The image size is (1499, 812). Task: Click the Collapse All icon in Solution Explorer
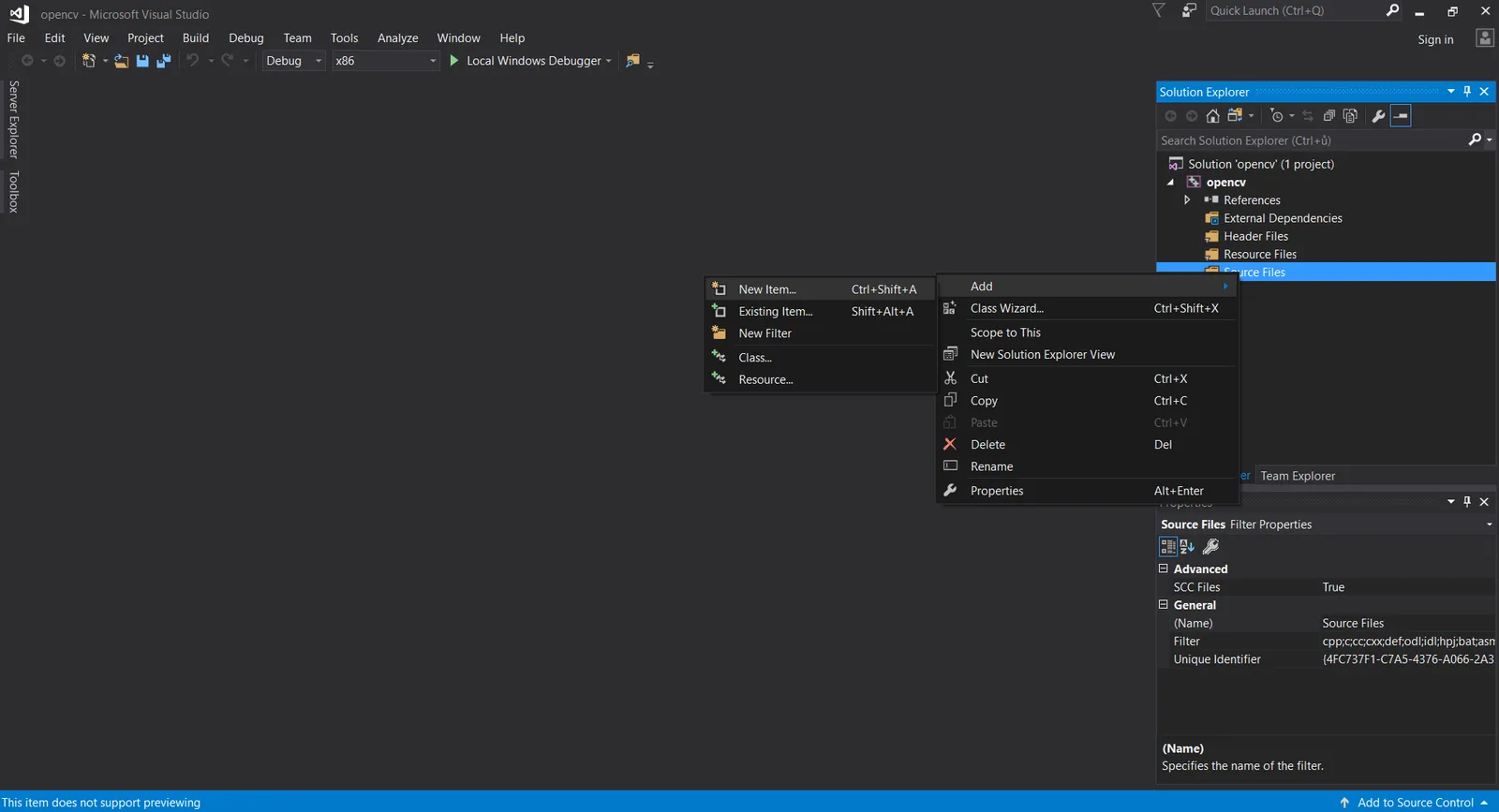1328,116
